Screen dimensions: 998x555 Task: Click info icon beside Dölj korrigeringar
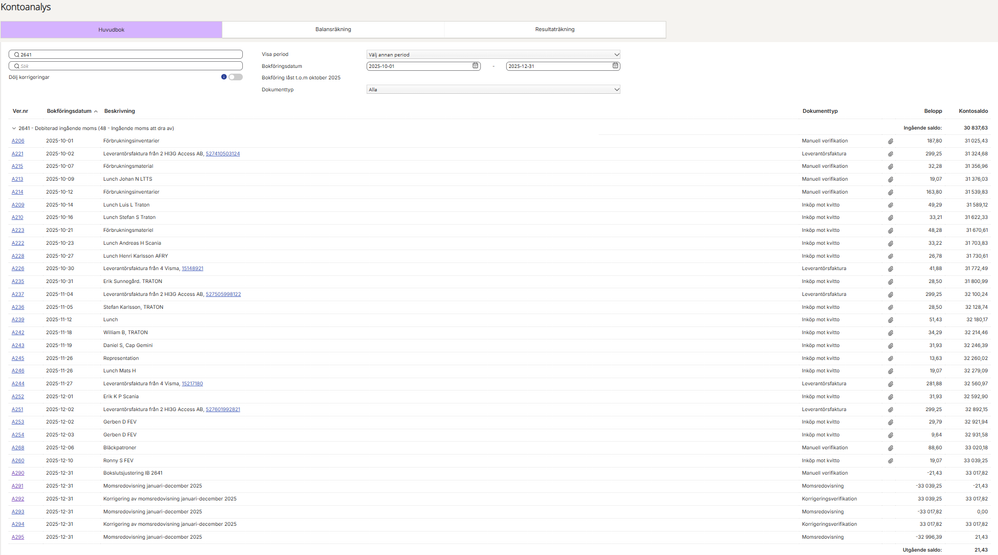coord(223,77)
